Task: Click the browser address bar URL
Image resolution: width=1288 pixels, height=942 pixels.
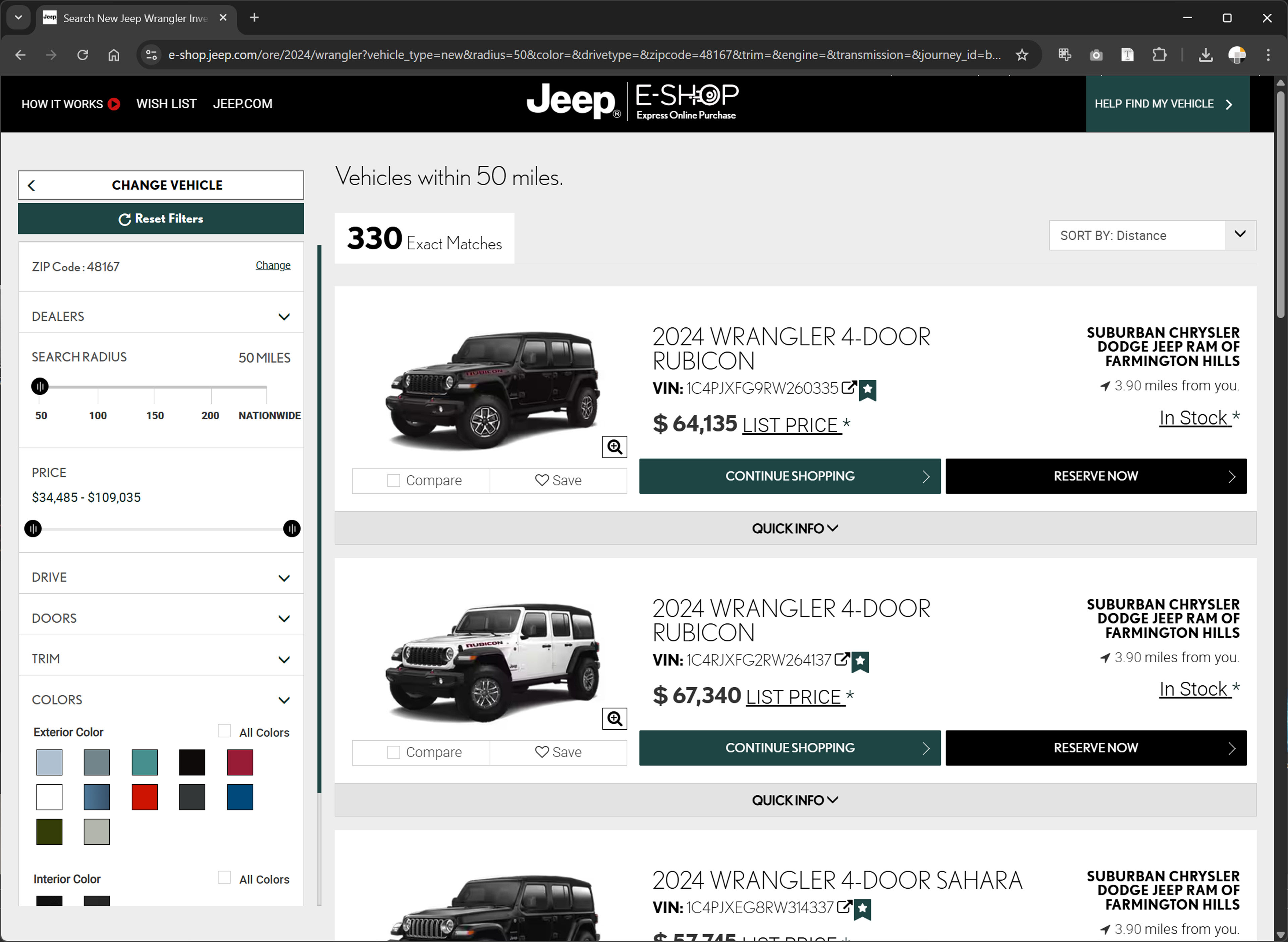Action: (584, 55)
